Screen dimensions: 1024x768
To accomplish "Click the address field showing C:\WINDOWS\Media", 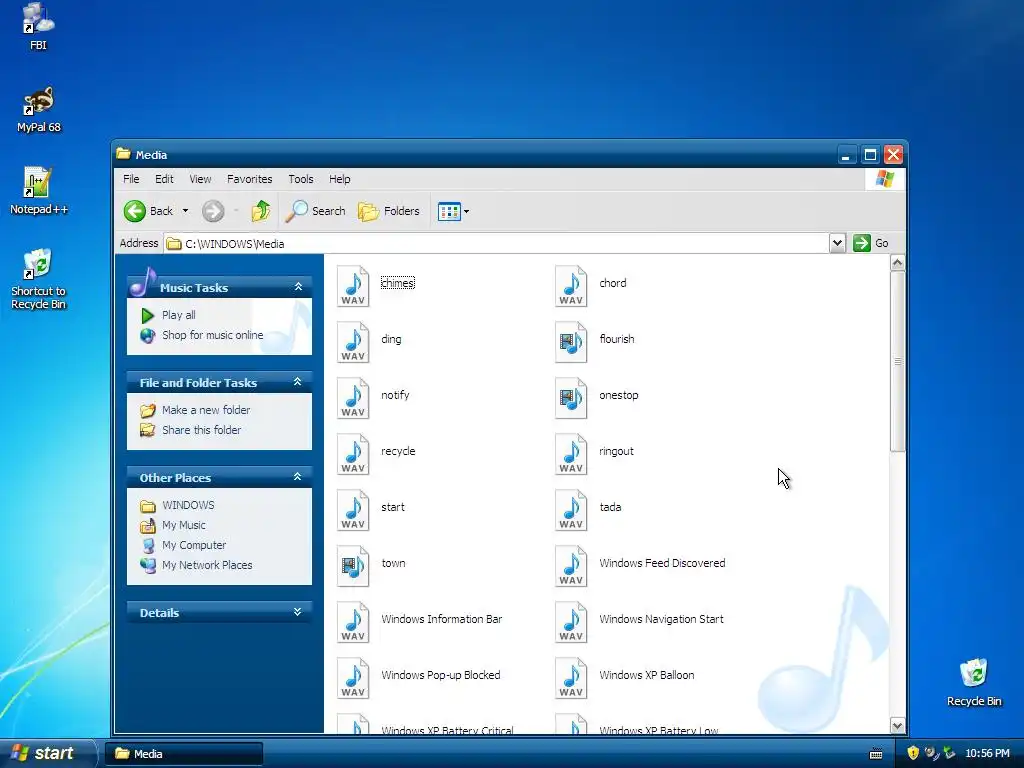I will point(496,244).
